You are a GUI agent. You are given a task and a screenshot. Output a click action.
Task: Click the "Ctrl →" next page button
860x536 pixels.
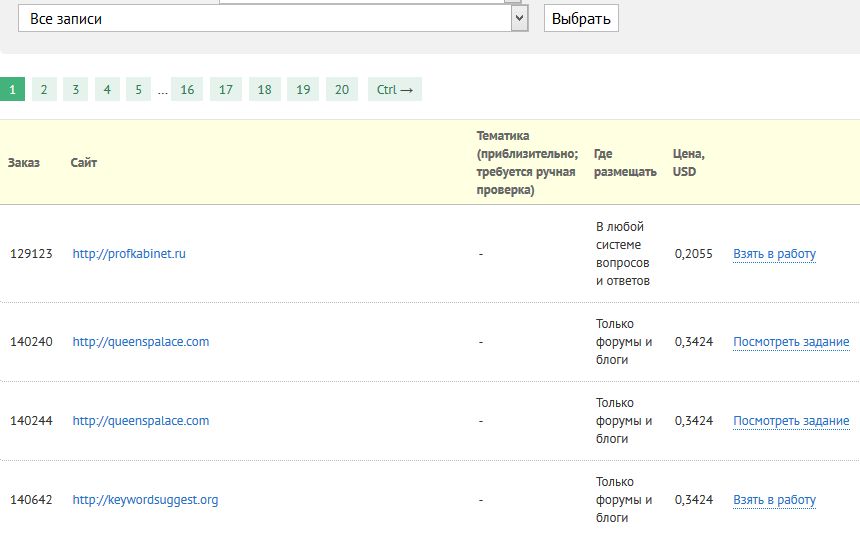tap(395, 89)
